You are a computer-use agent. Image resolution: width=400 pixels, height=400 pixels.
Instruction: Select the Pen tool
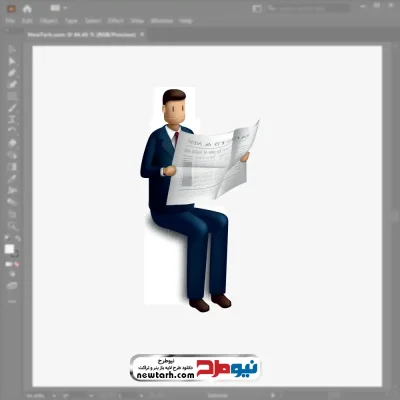point(12,73)
